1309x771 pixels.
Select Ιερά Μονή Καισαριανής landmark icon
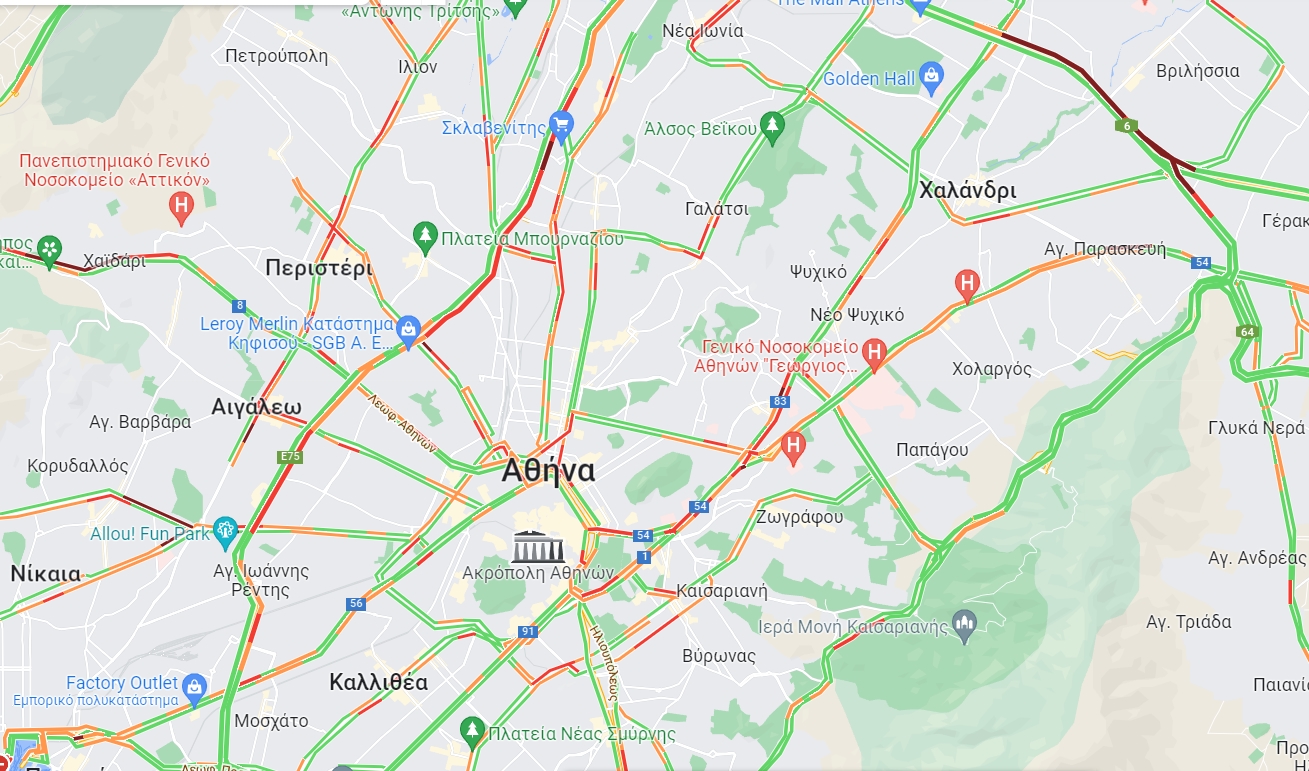click(964, 626)
